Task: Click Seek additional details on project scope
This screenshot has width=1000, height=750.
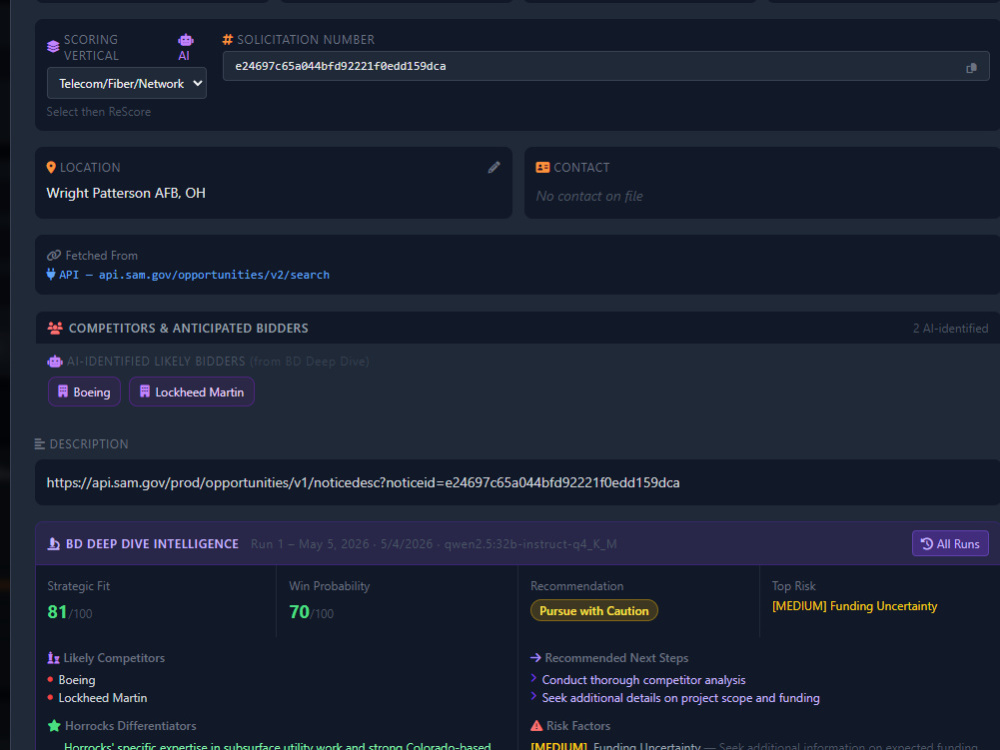Action: (x=680, y=698)
